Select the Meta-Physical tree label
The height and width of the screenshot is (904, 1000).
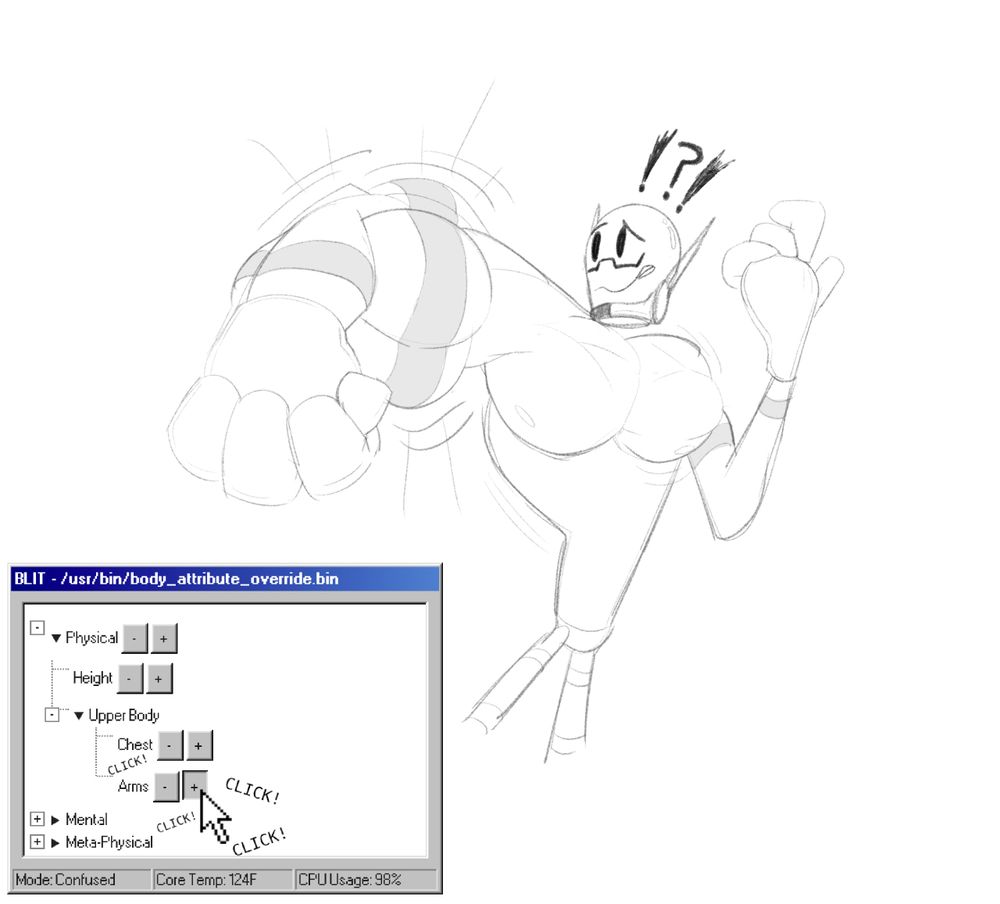[x=109, y=842]
